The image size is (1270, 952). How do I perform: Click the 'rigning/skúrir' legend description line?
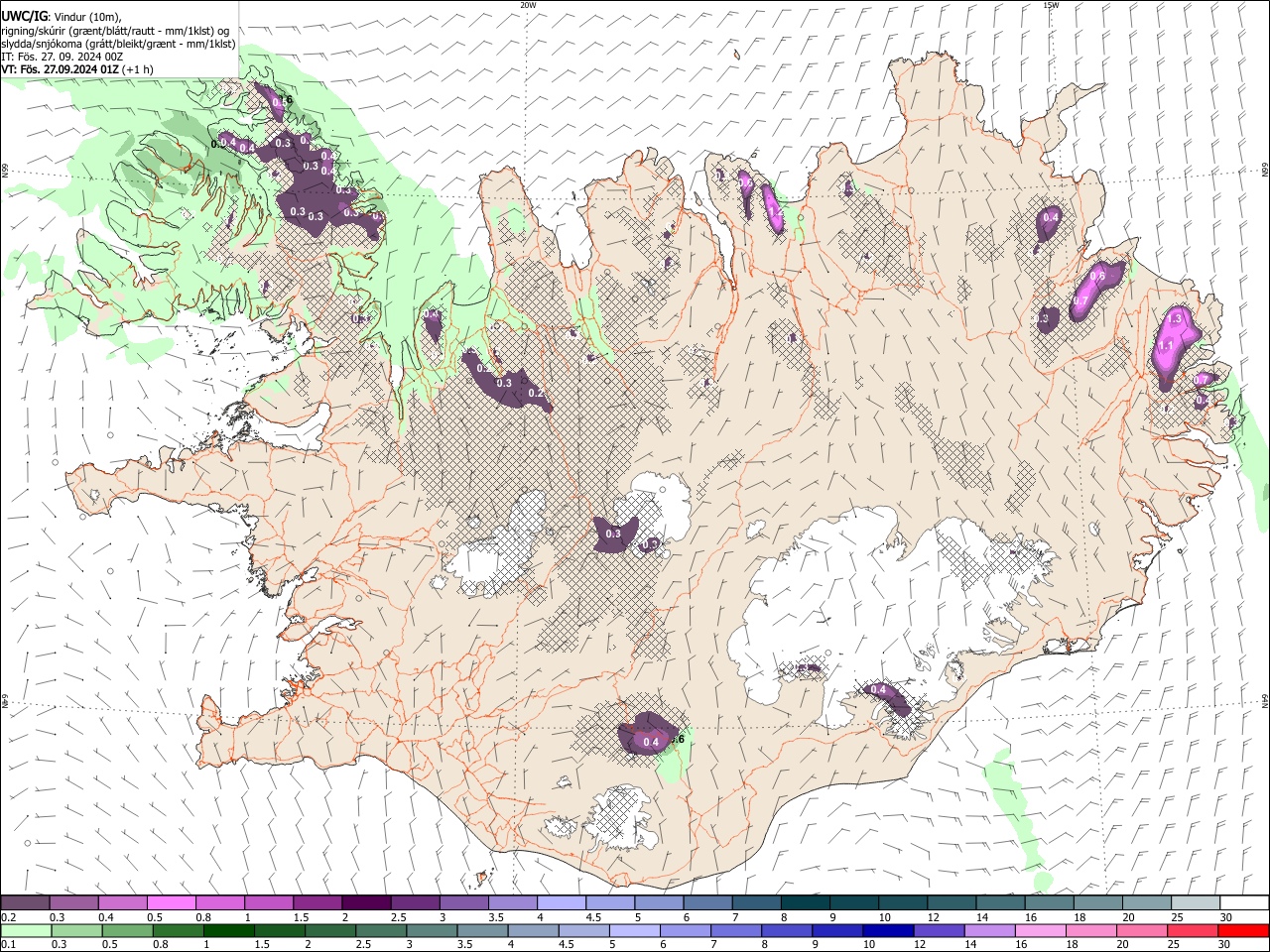[x=115, y=31]
